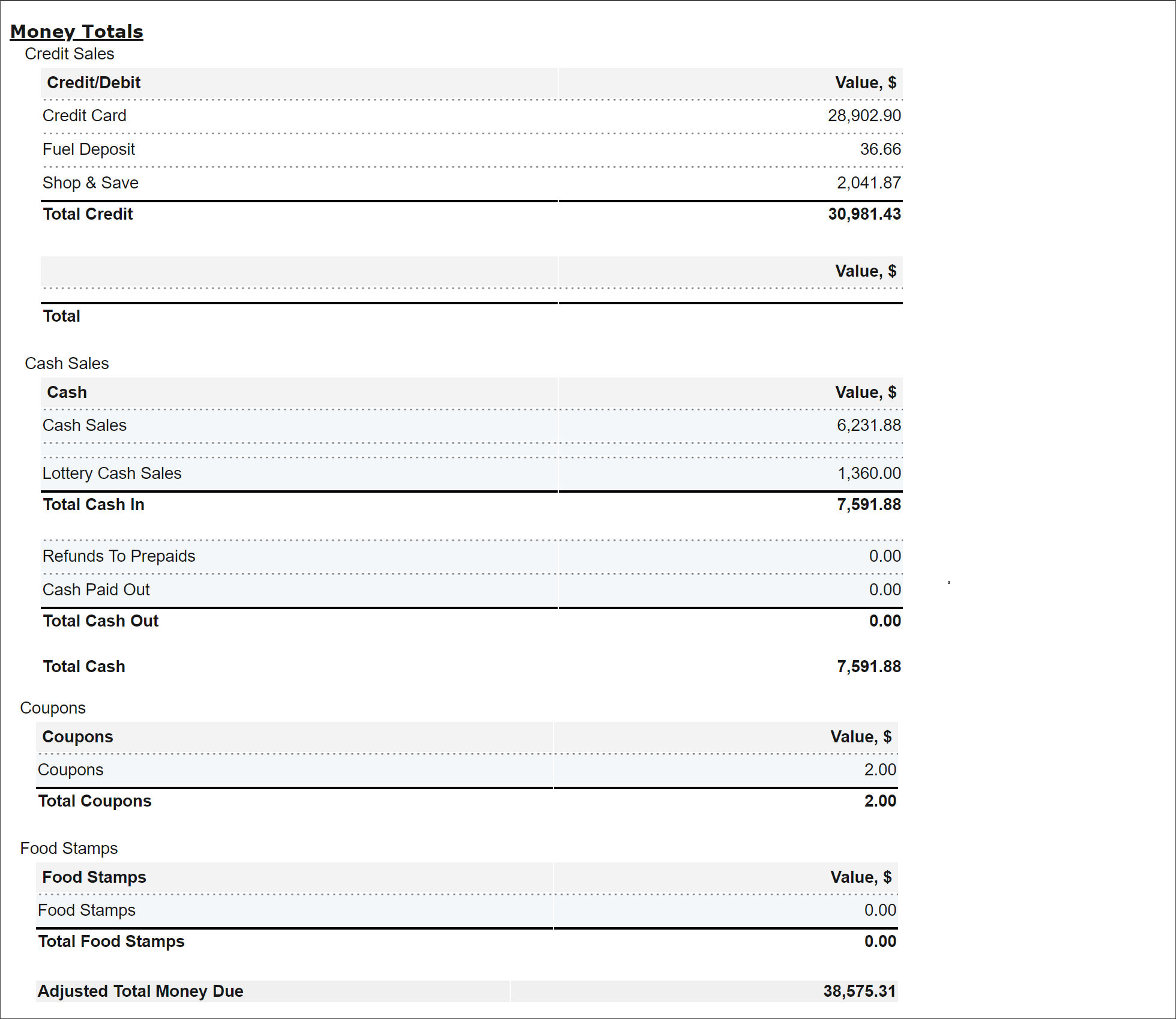Viewport: 1176px width, 1019px height.
Task: Click the 30,981.43 total credit value
Action: (864, 214)
